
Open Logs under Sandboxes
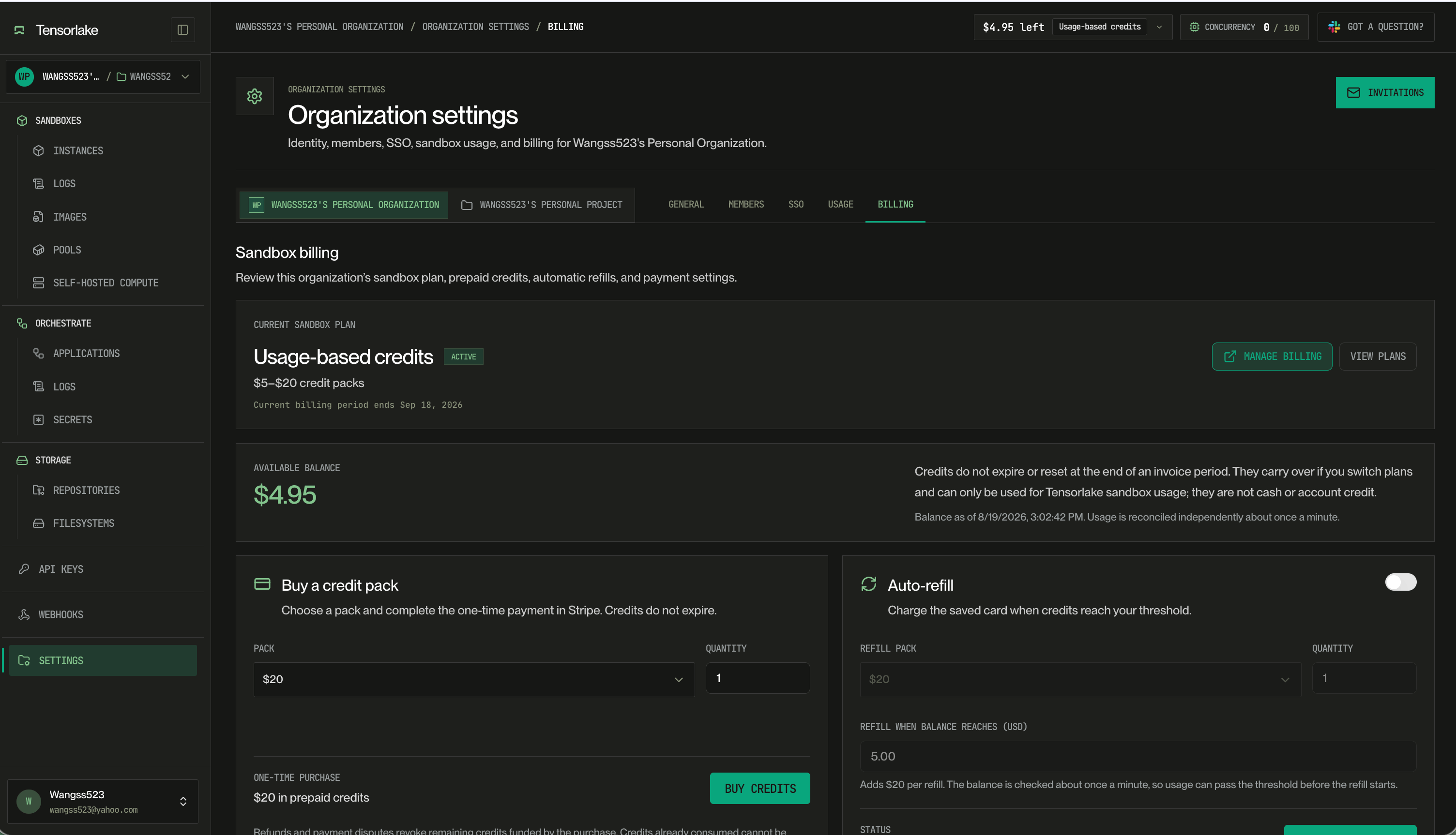click(x=64, y=183)
